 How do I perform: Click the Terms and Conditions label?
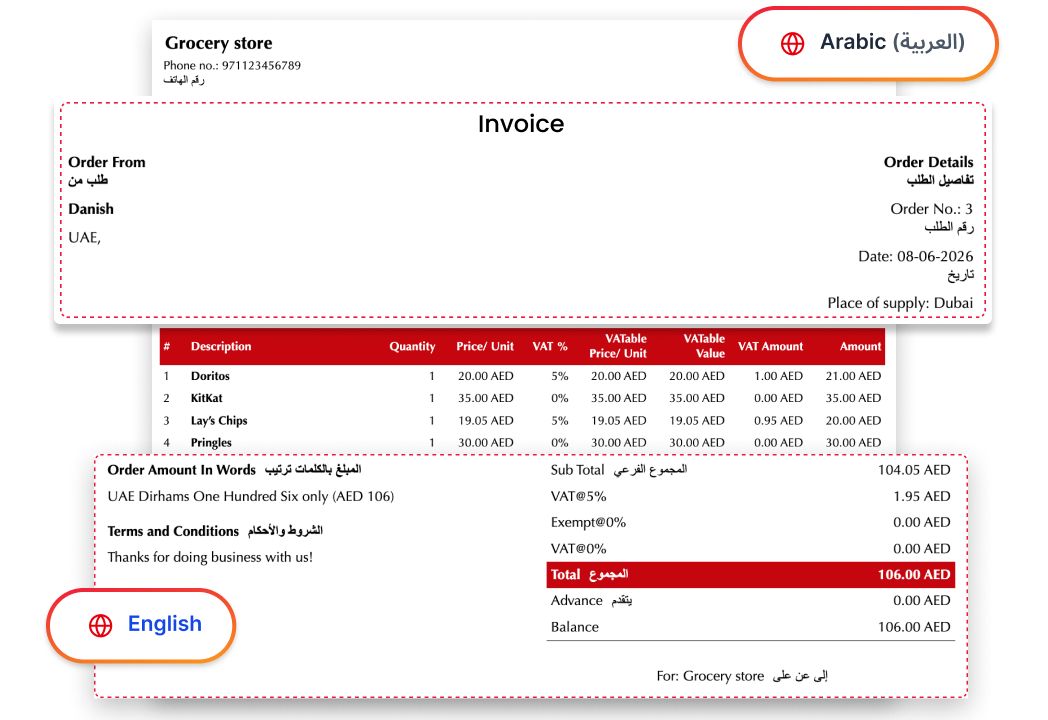173,531
